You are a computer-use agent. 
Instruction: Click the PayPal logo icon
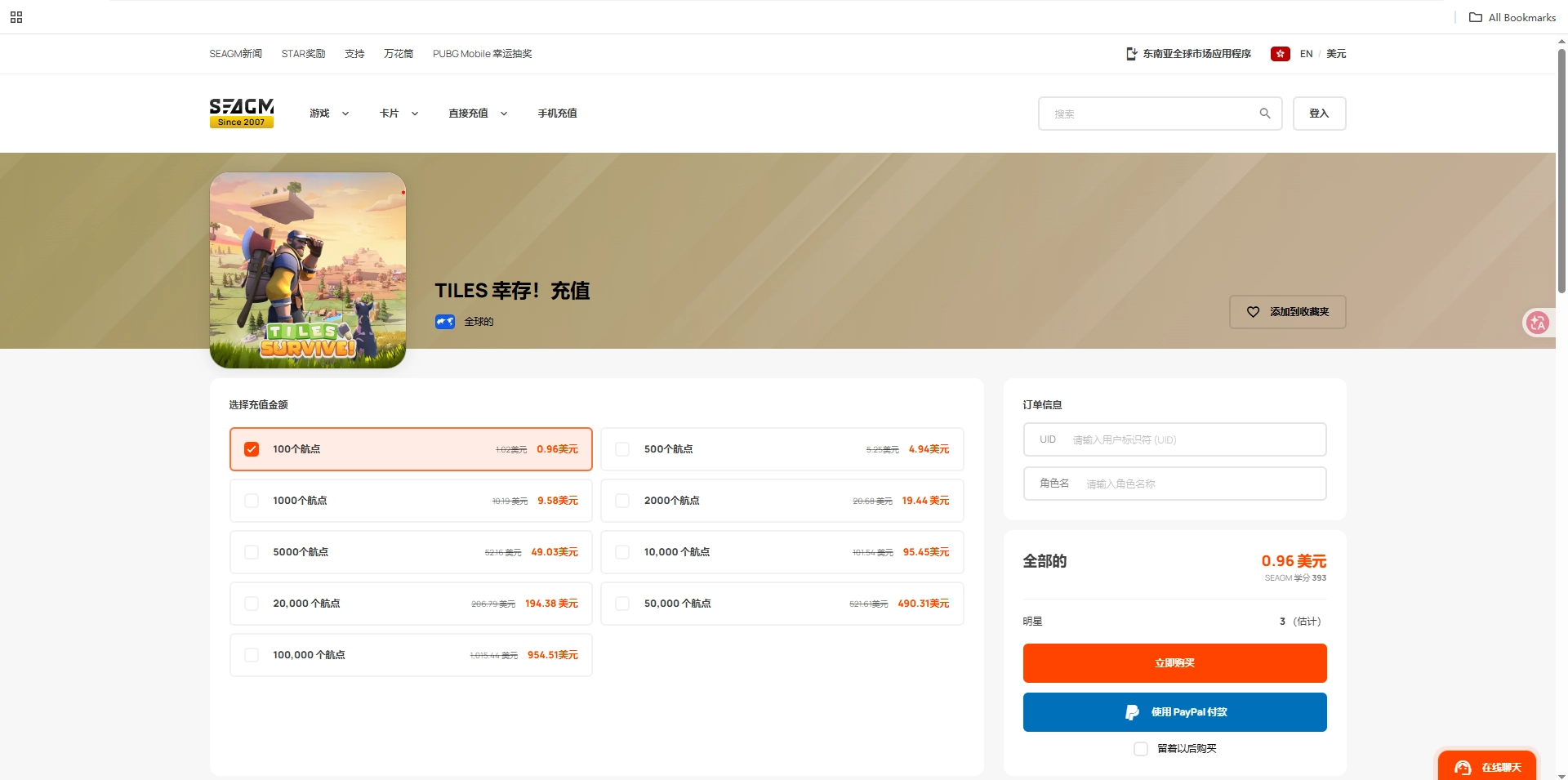coord(1132,712)
